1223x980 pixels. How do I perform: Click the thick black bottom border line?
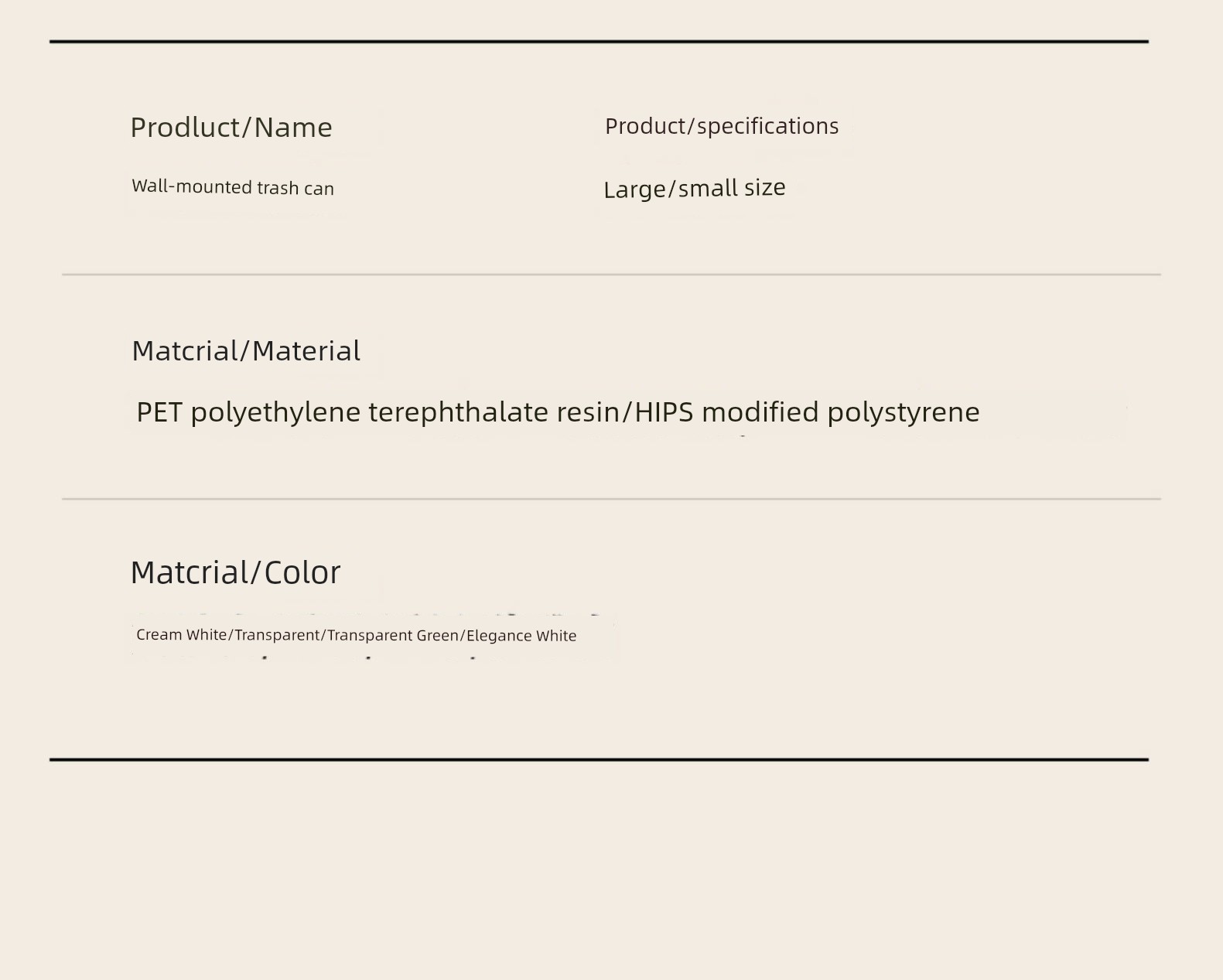click(x=599, y=760)
